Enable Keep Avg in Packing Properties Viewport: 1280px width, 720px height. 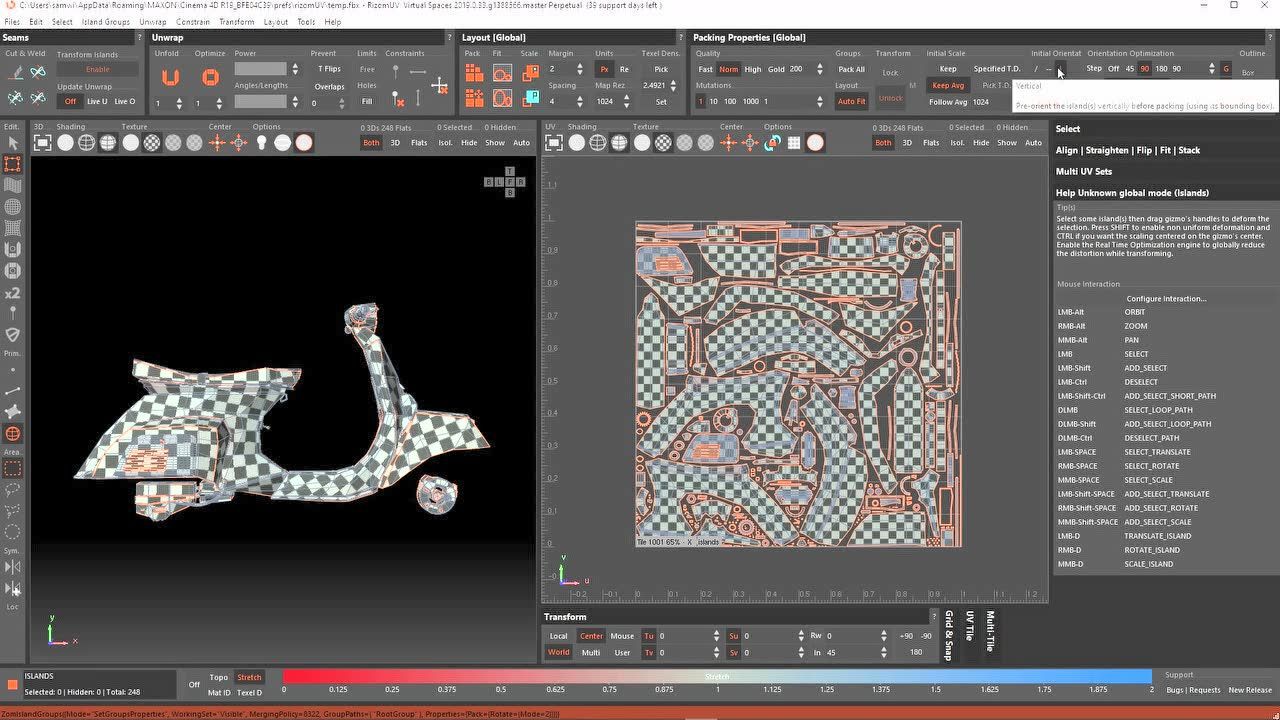click(x=947, y=84)
